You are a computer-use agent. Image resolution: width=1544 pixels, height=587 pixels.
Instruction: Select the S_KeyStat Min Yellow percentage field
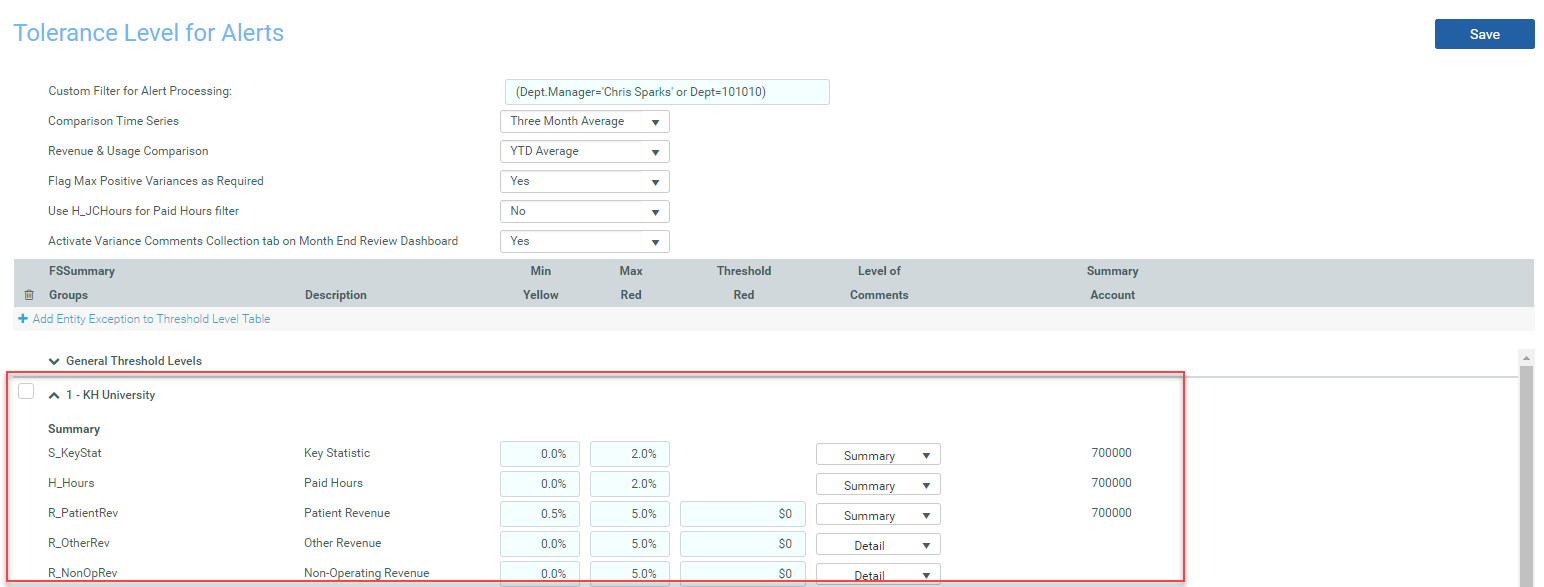click(540, 454)
